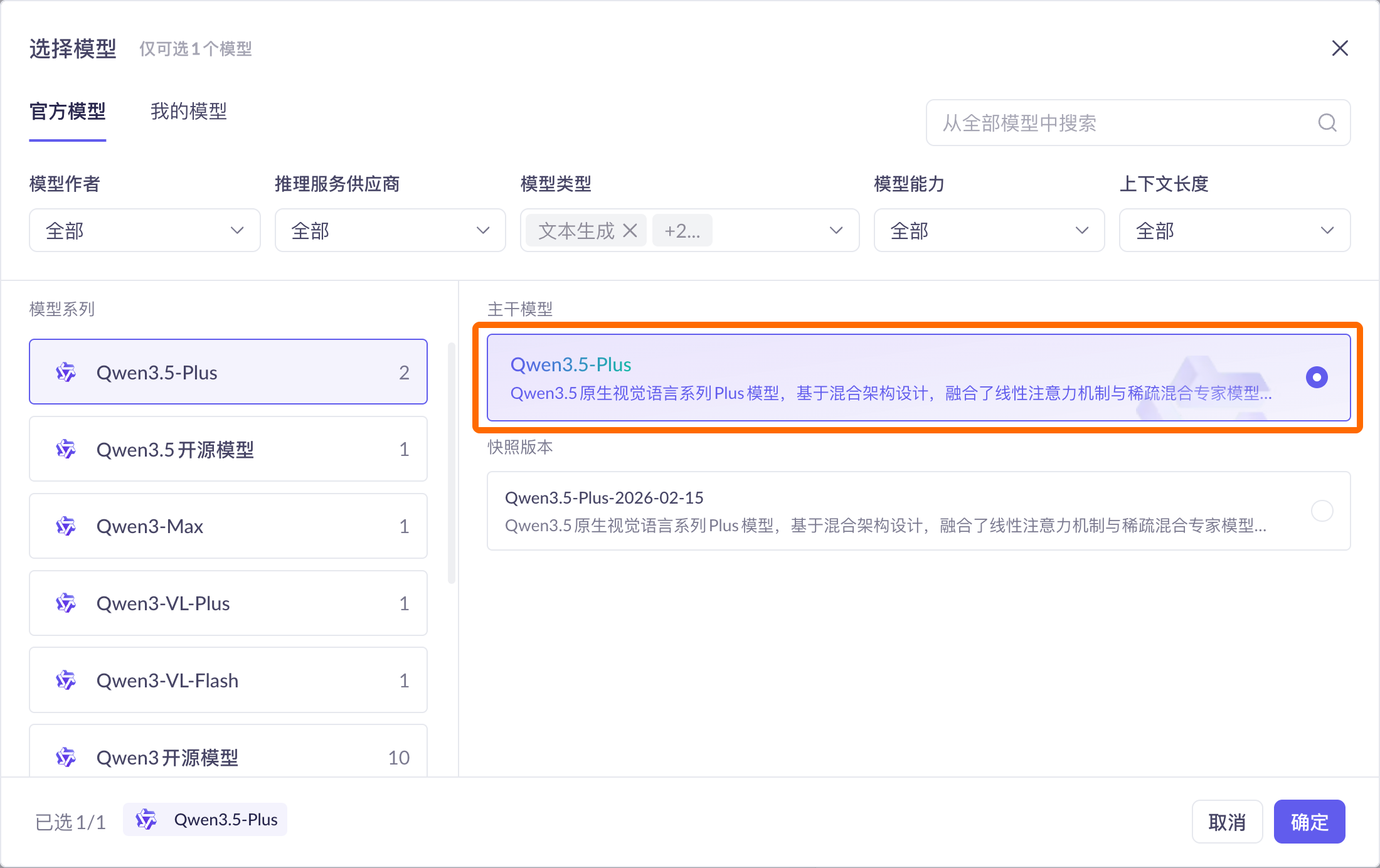Select the Qwen3-VL-Plus series
Viewport: 1380px width, 868px height.
click(x=228, y=603)
